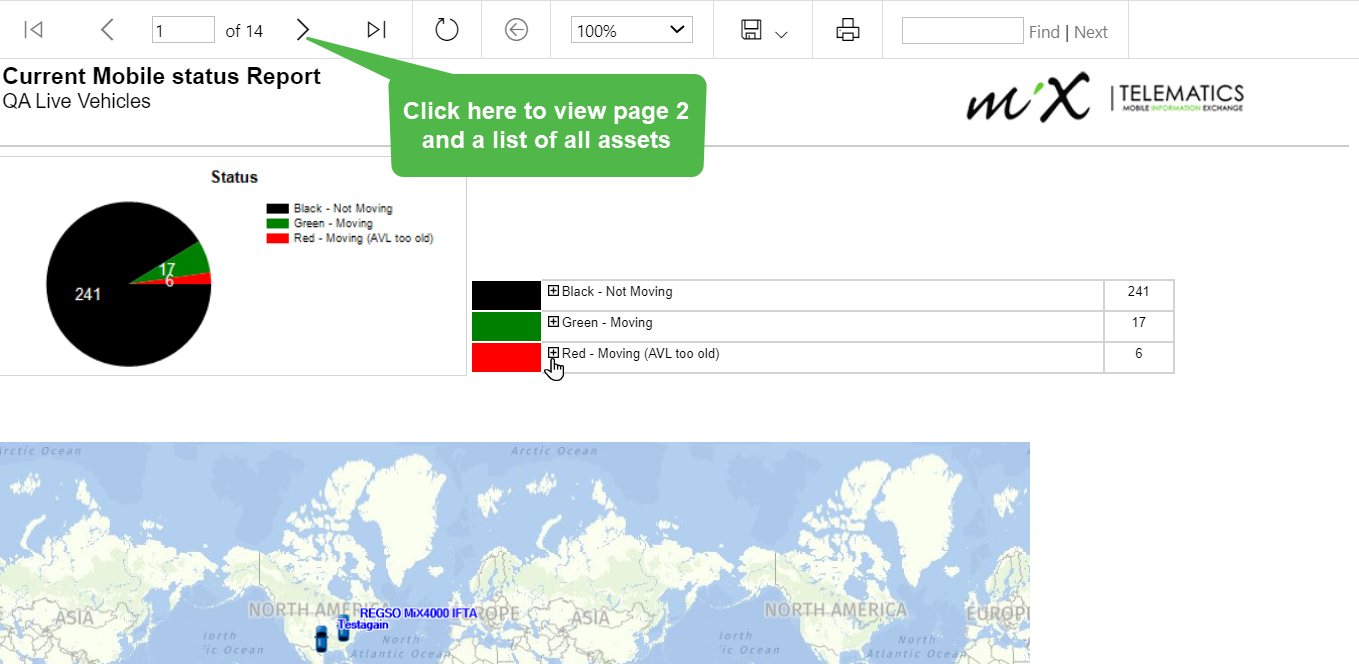This screenshot has height=664, width=1359.
Task: Refresh the report
Action: tap(447, 30)
